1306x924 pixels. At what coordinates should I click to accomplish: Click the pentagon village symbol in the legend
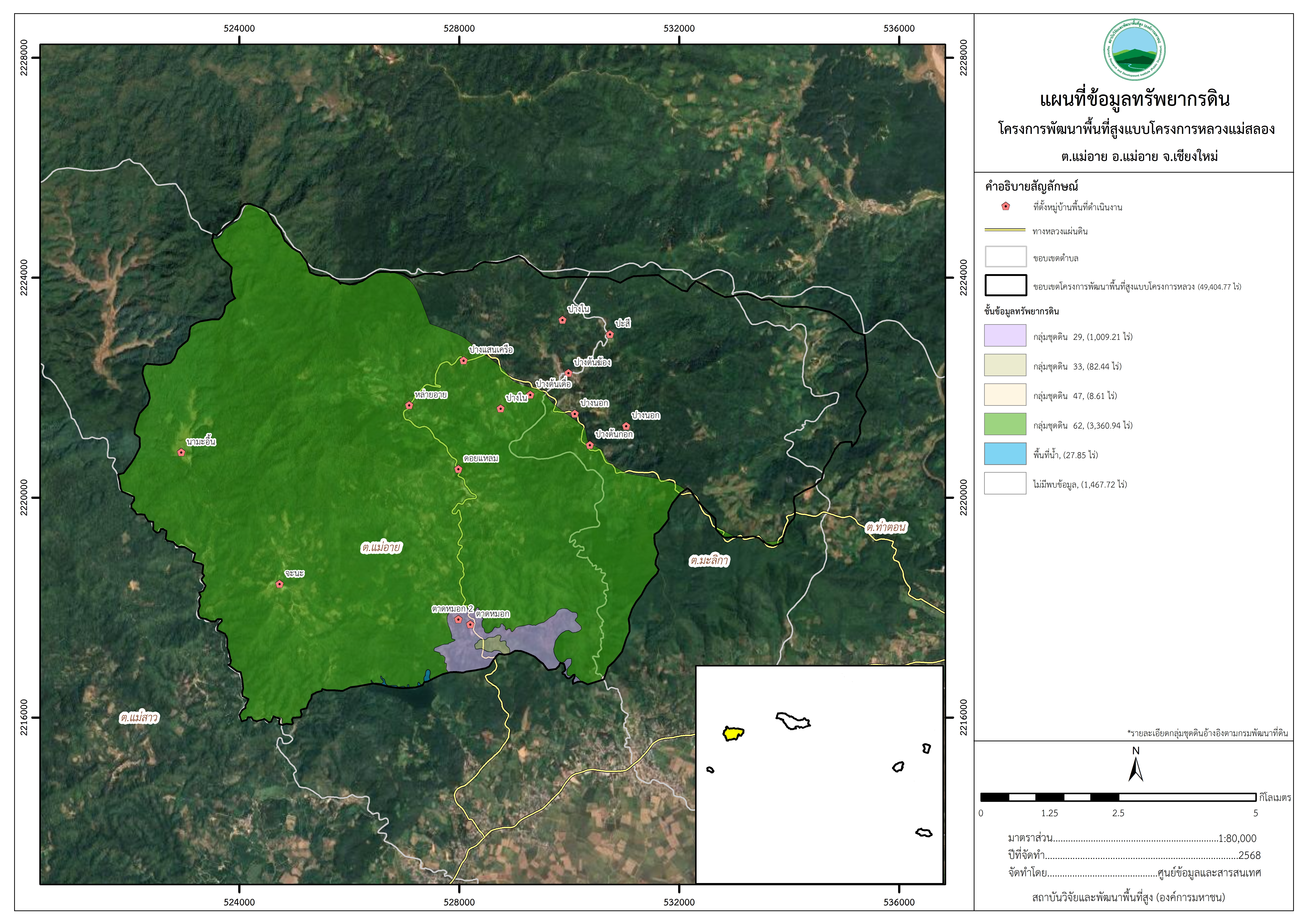pyautogui.click(x=1006, y=207)
